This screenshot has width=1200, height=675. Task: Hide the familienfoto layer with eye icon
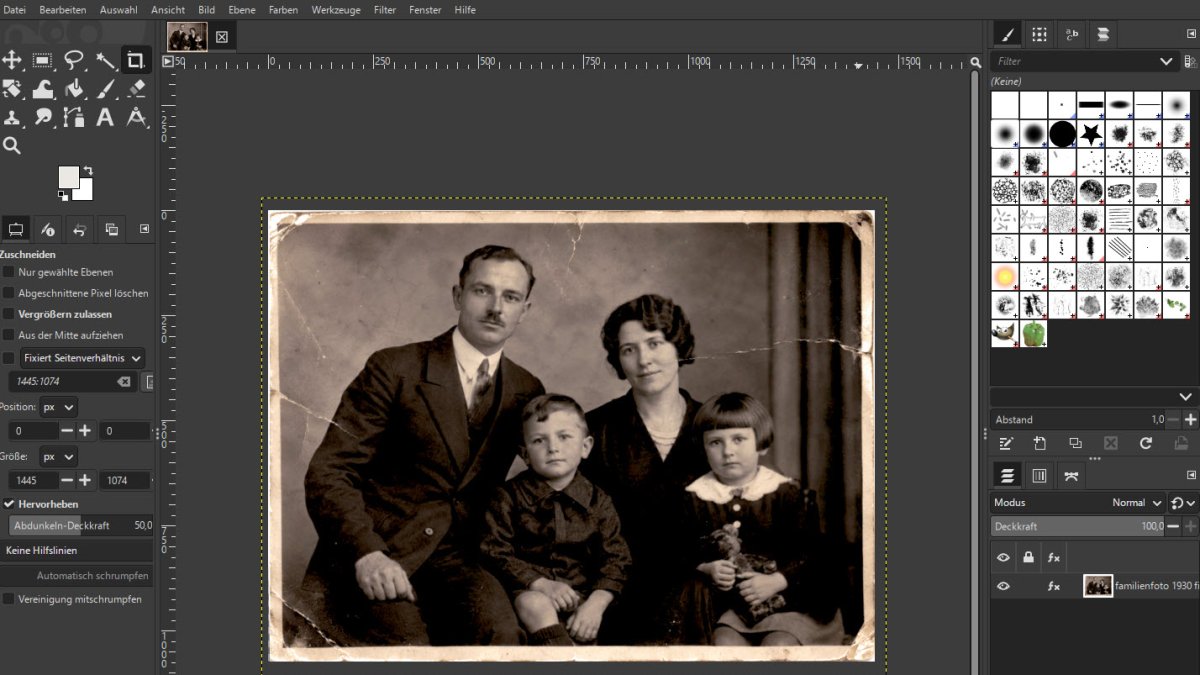[x=1003, y=586]
